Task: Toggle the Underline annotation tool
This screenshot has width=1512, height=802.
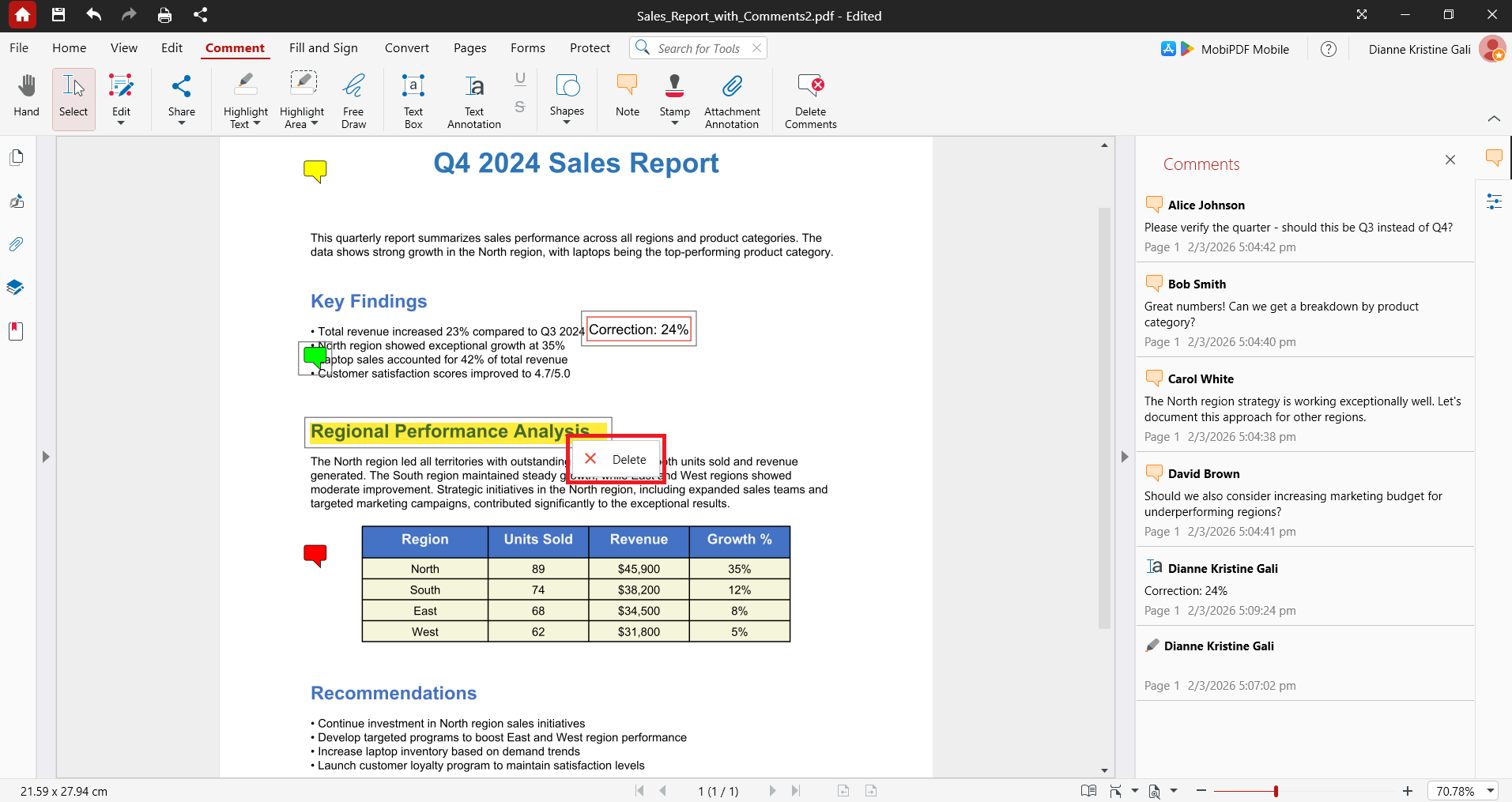Action: pos(520,79)
